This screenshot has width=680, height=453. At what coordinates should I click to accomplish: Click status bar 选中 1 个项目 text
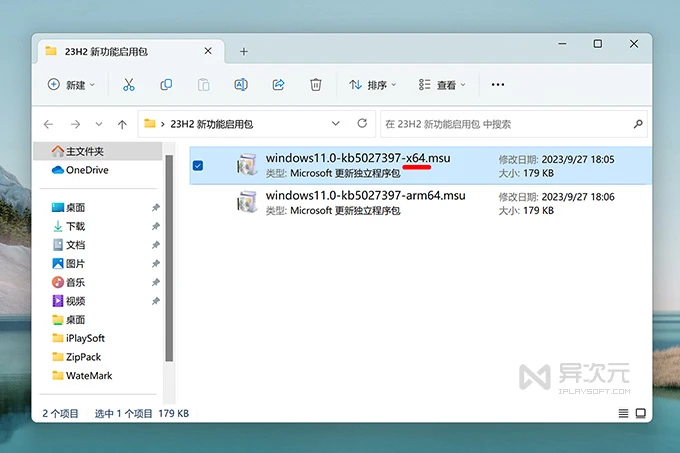point(124,414)
